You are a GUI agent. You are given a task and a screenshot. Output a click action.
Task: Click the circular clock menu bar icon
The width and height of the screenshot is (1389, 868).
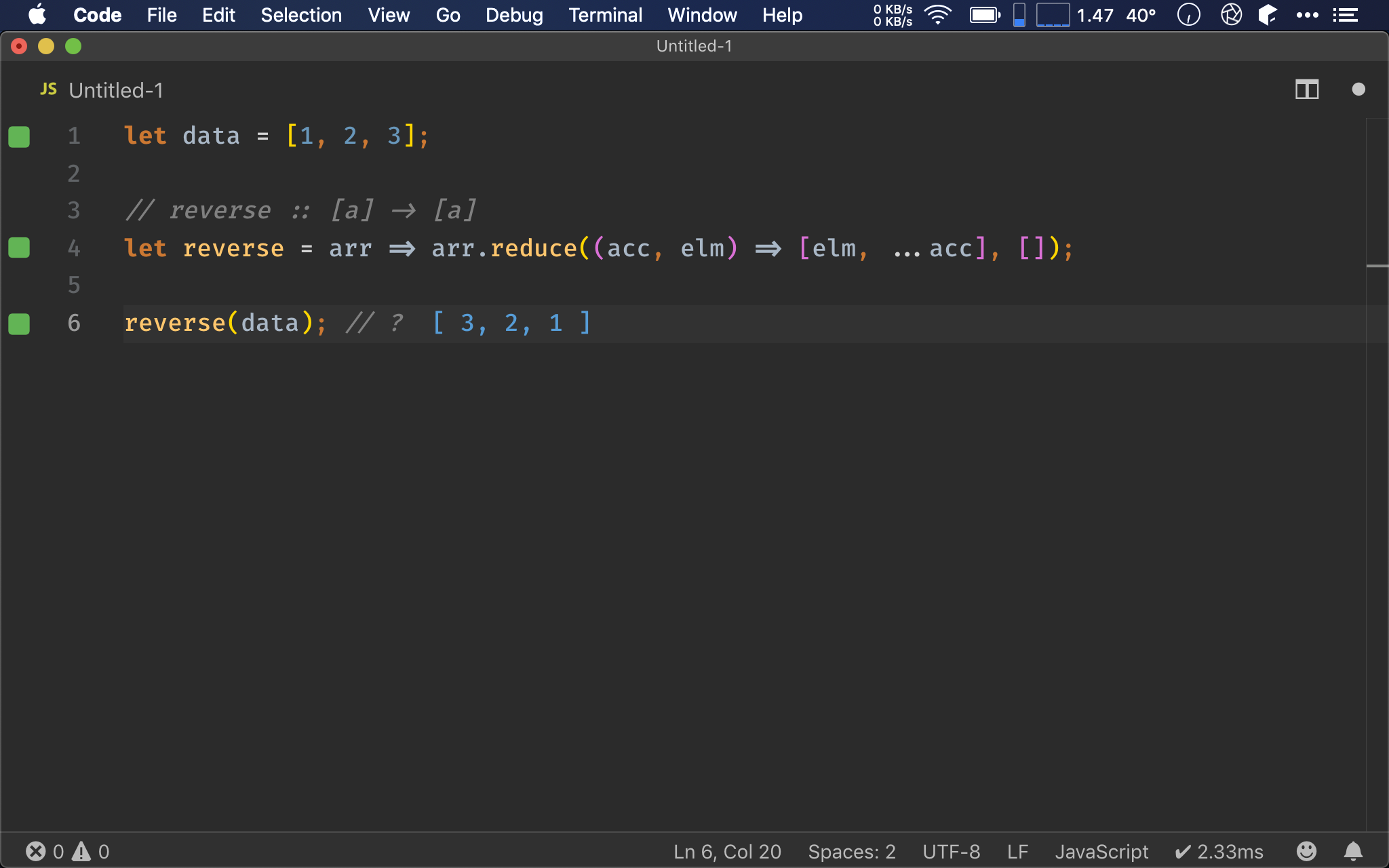click(1188, 15)
